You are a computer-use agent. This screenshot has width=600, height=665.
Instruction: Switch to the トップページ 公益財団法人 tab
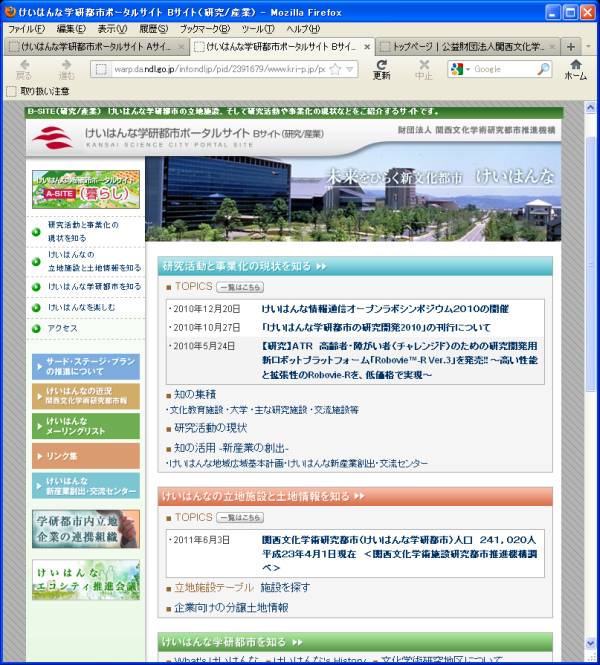[465, 47]
